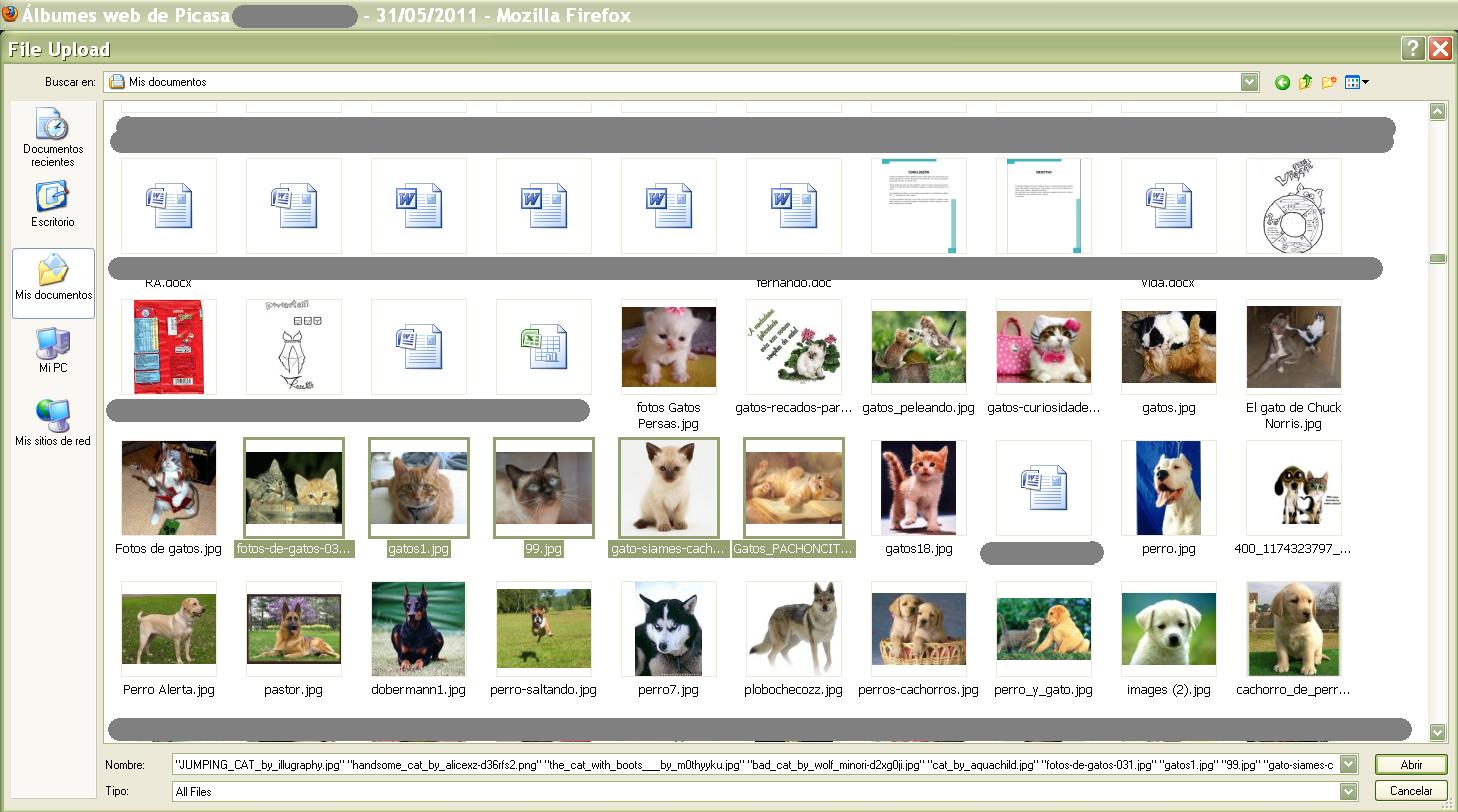The image size is (1458, 812).
Task: Go back using the green arrow icon
Action: coord(1282,83)
